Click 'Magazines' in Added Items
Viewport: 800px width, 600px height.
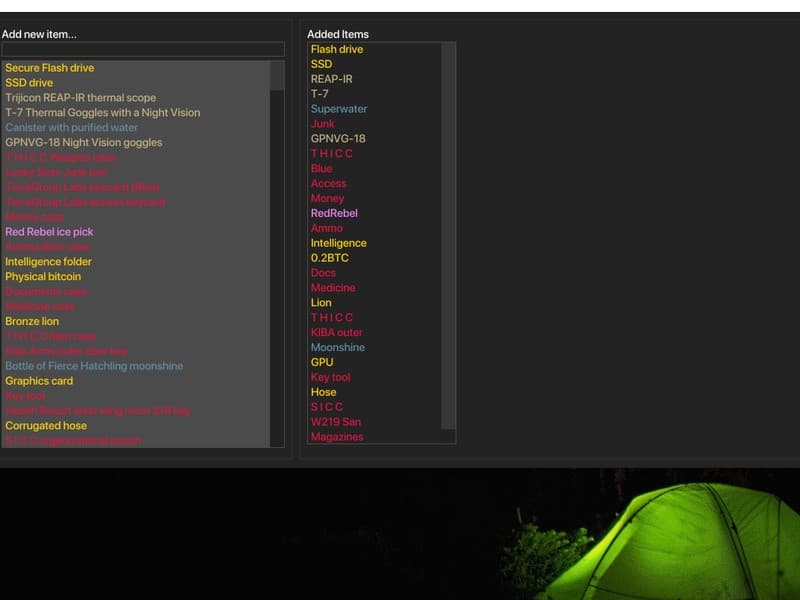click(337, 437)
